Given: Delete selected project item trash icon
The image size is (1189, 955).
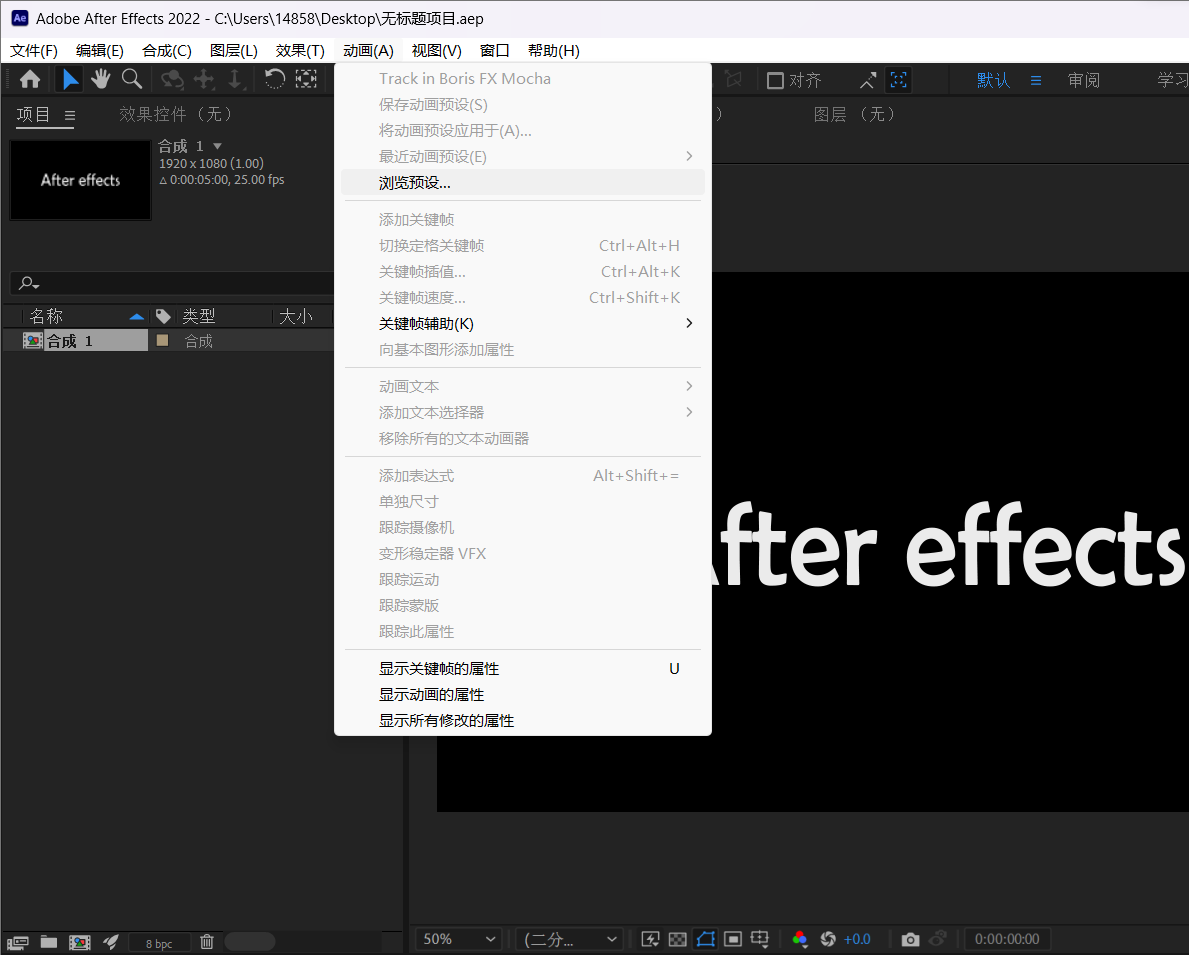Looking at the screenshot, I should (x=206, y=942).
